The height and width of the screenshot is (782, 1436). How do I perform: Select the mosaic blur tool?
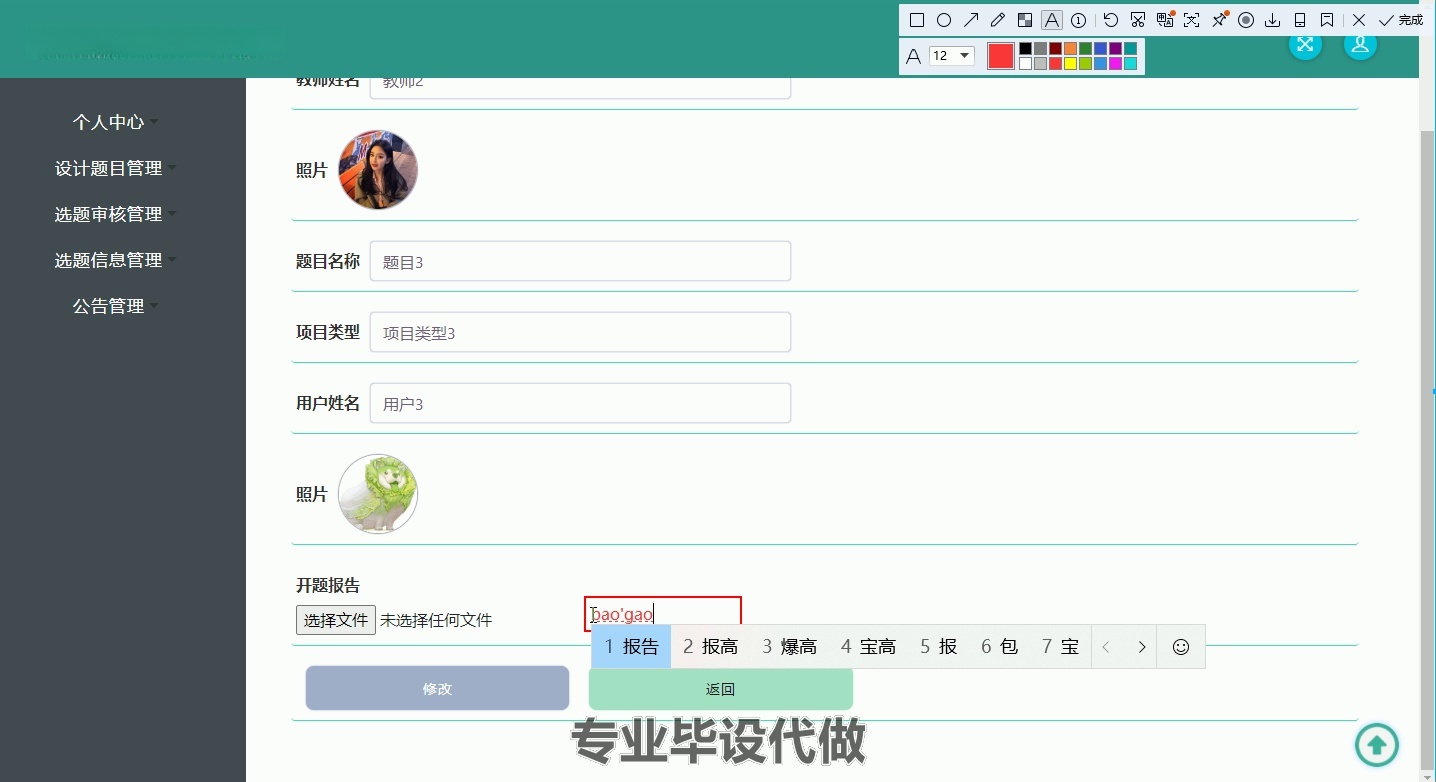click(x=1025, y=20)
